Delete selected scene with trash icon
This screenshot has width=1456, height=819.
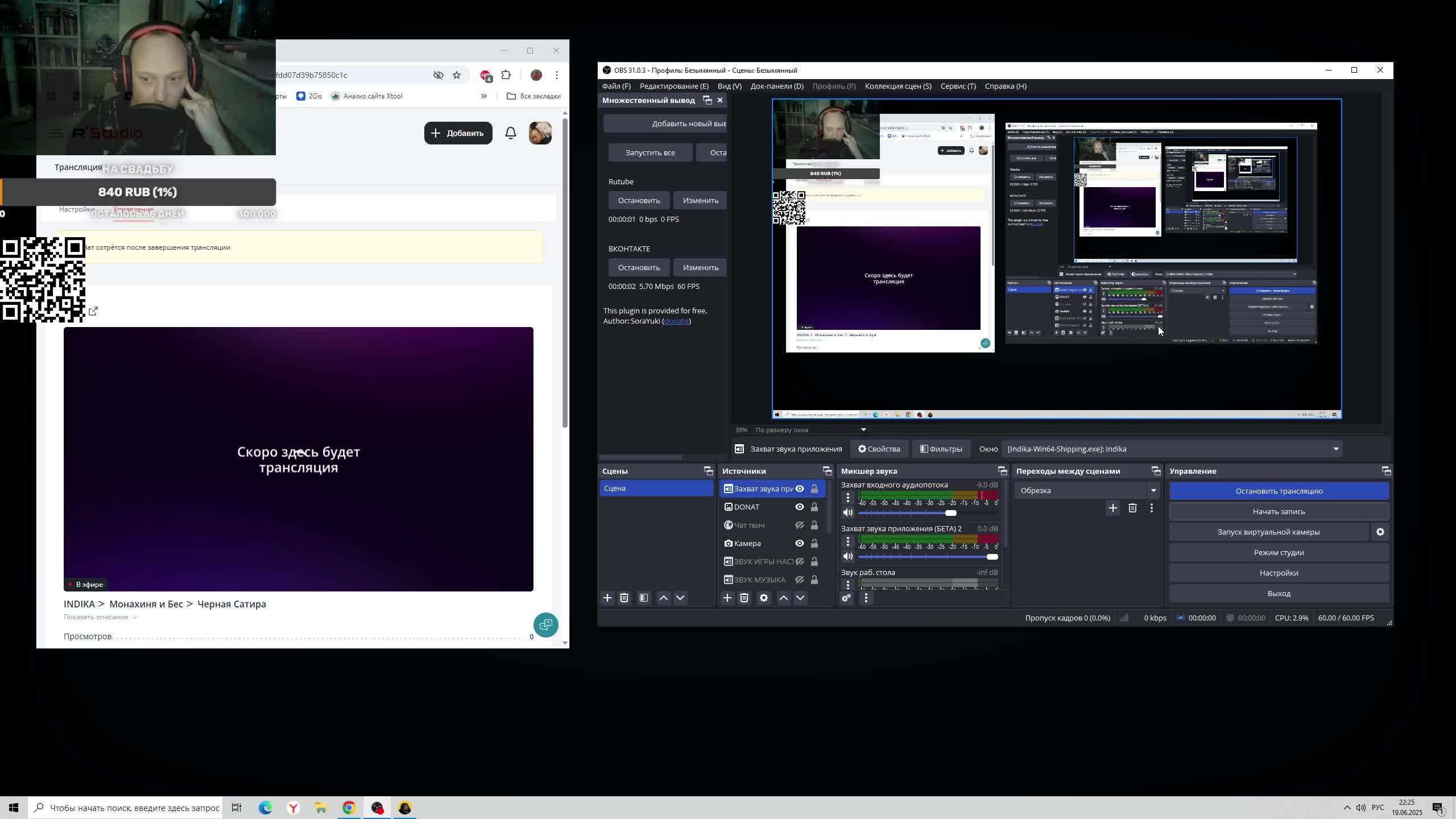(624, 598)
